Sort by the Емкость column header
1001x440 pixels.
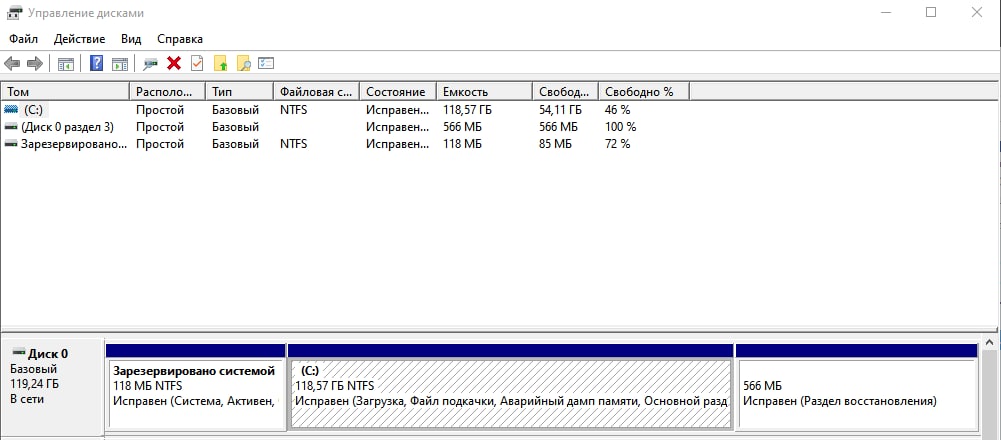pyautogui.click(x=485, y=92)
